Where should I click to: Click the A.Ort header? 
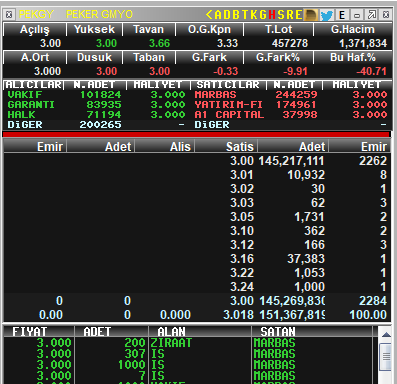35,57
